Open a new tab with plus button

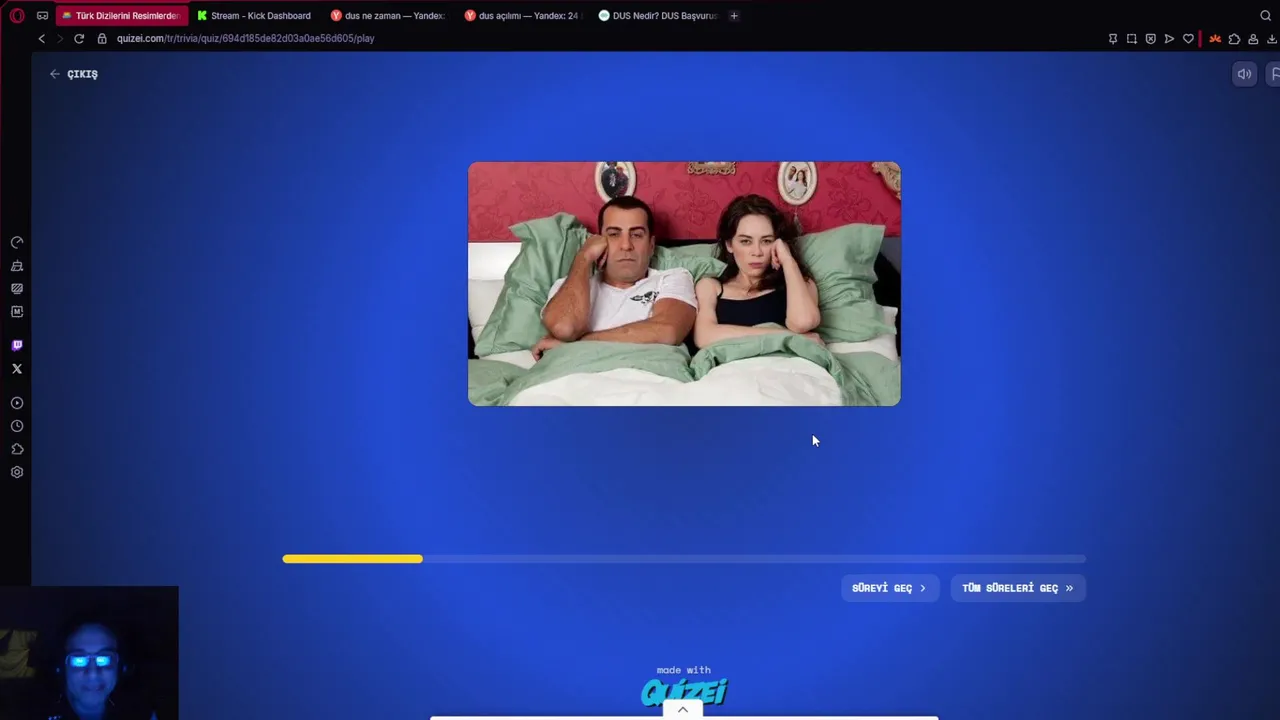(x=734, y=15)
